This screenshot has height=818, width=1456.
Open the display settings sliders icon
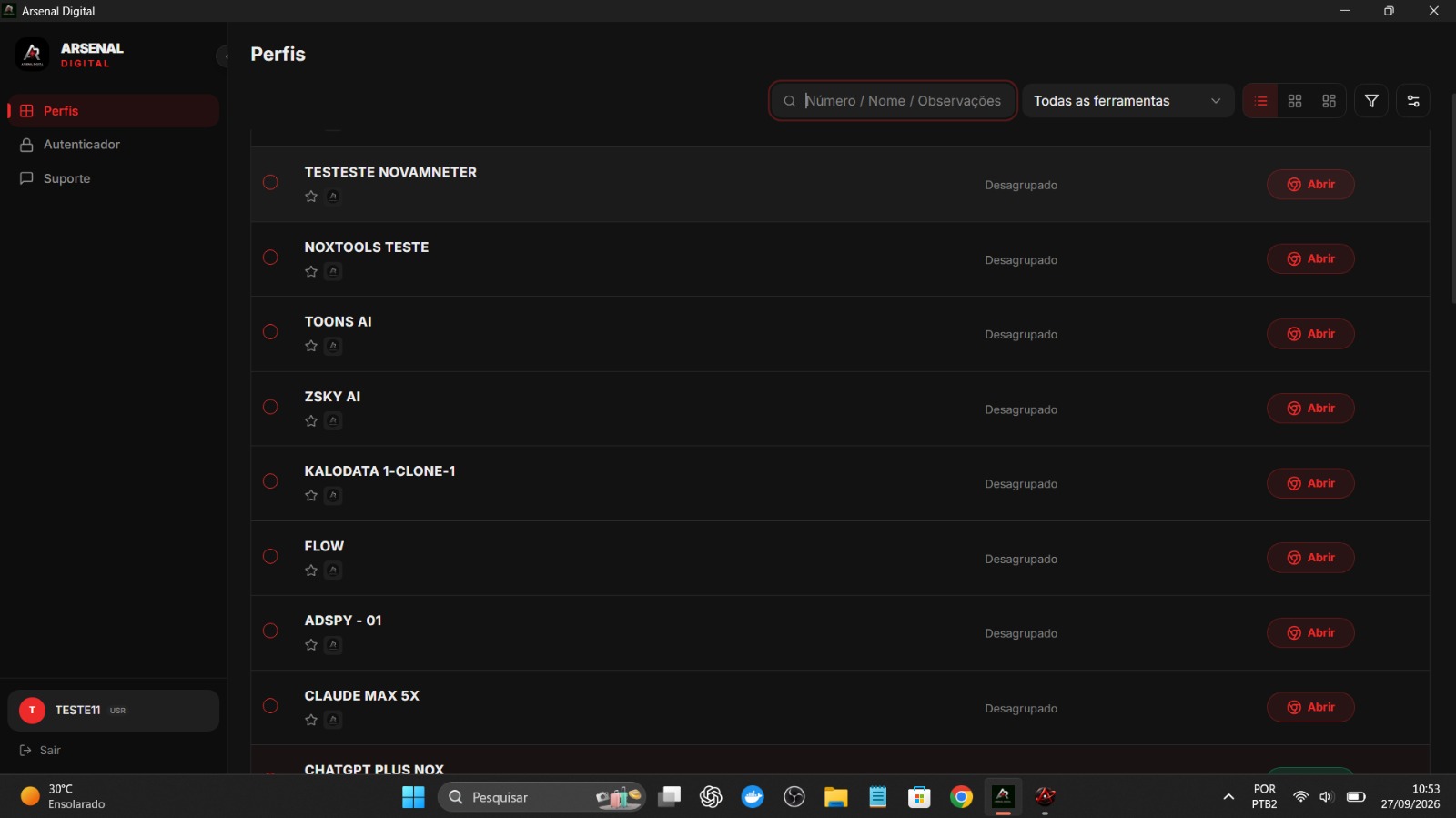pos(1413,101)
